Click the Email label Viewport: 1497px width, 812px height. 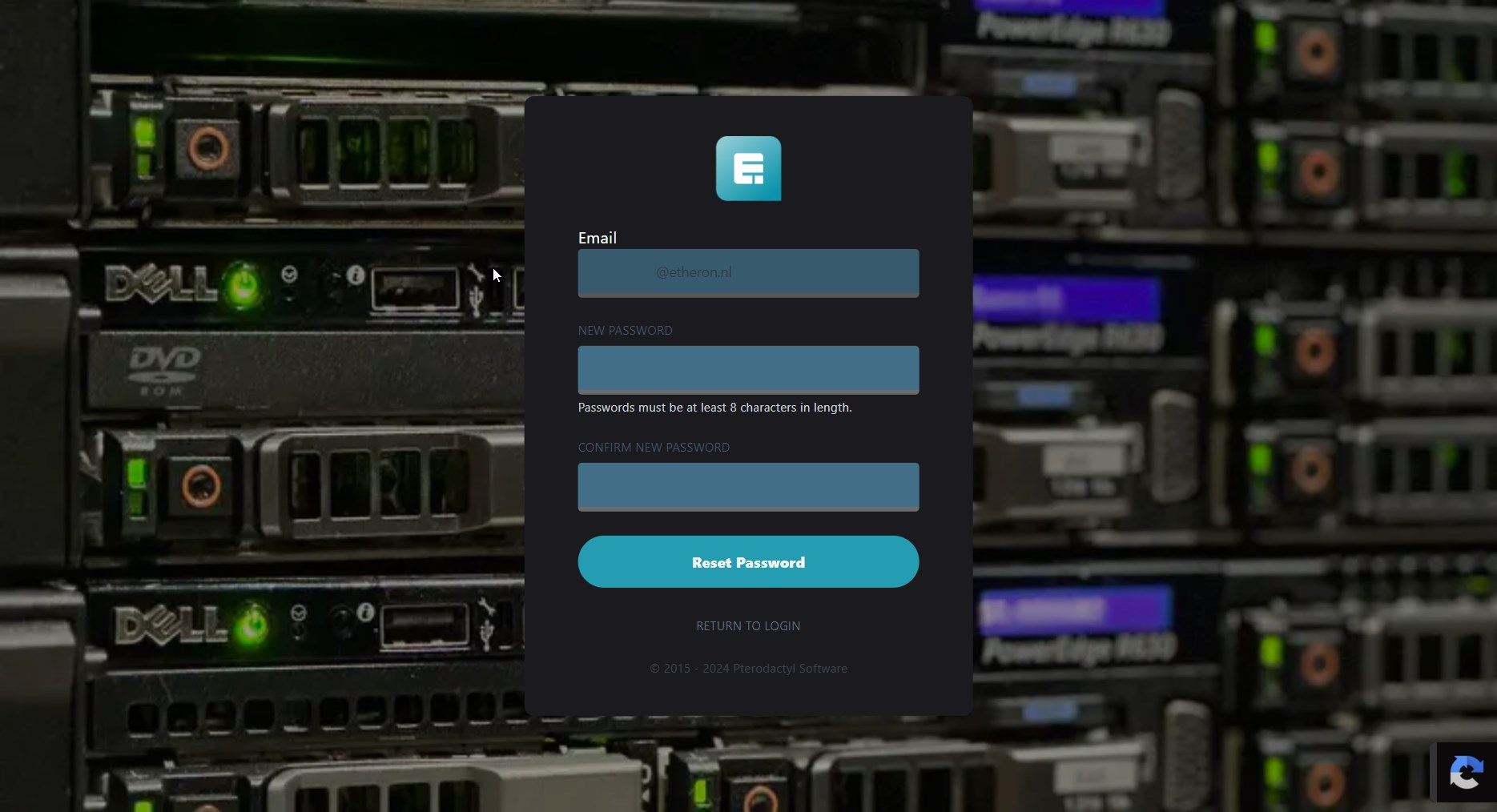pos(597,238)
